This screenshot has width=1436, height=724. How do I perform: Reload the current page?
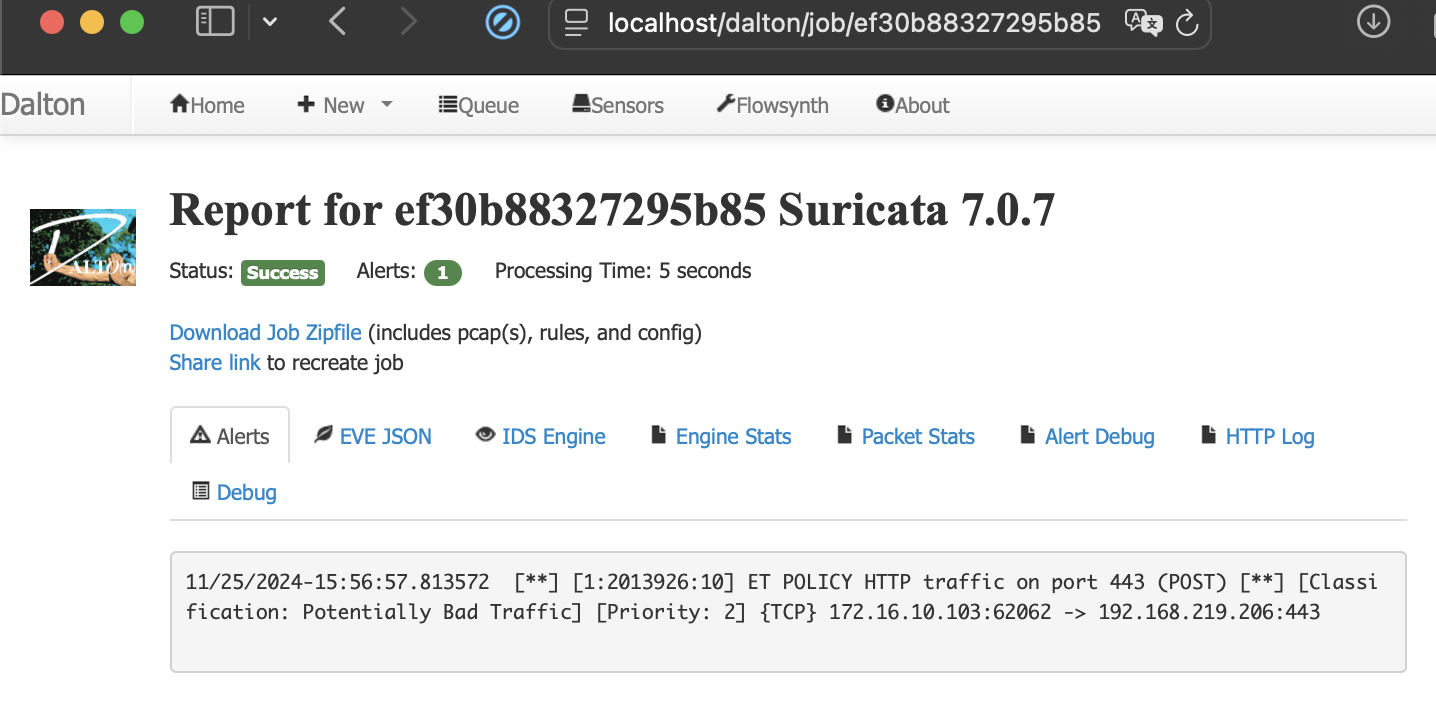click(x=1187, y=23)
